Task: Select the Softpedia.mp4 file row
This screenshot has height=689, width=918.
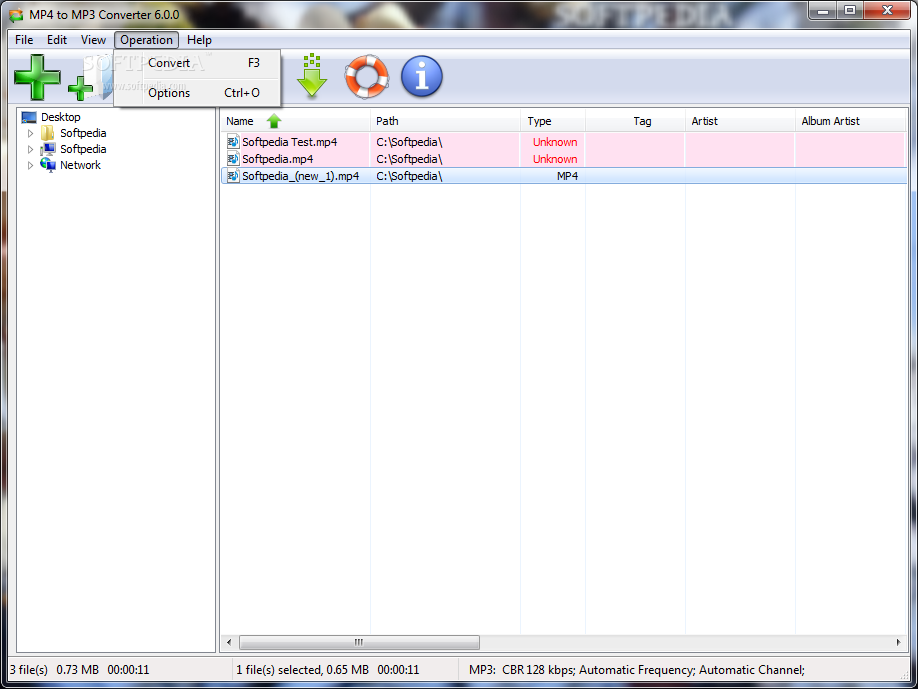Action: tap(564, 159)
